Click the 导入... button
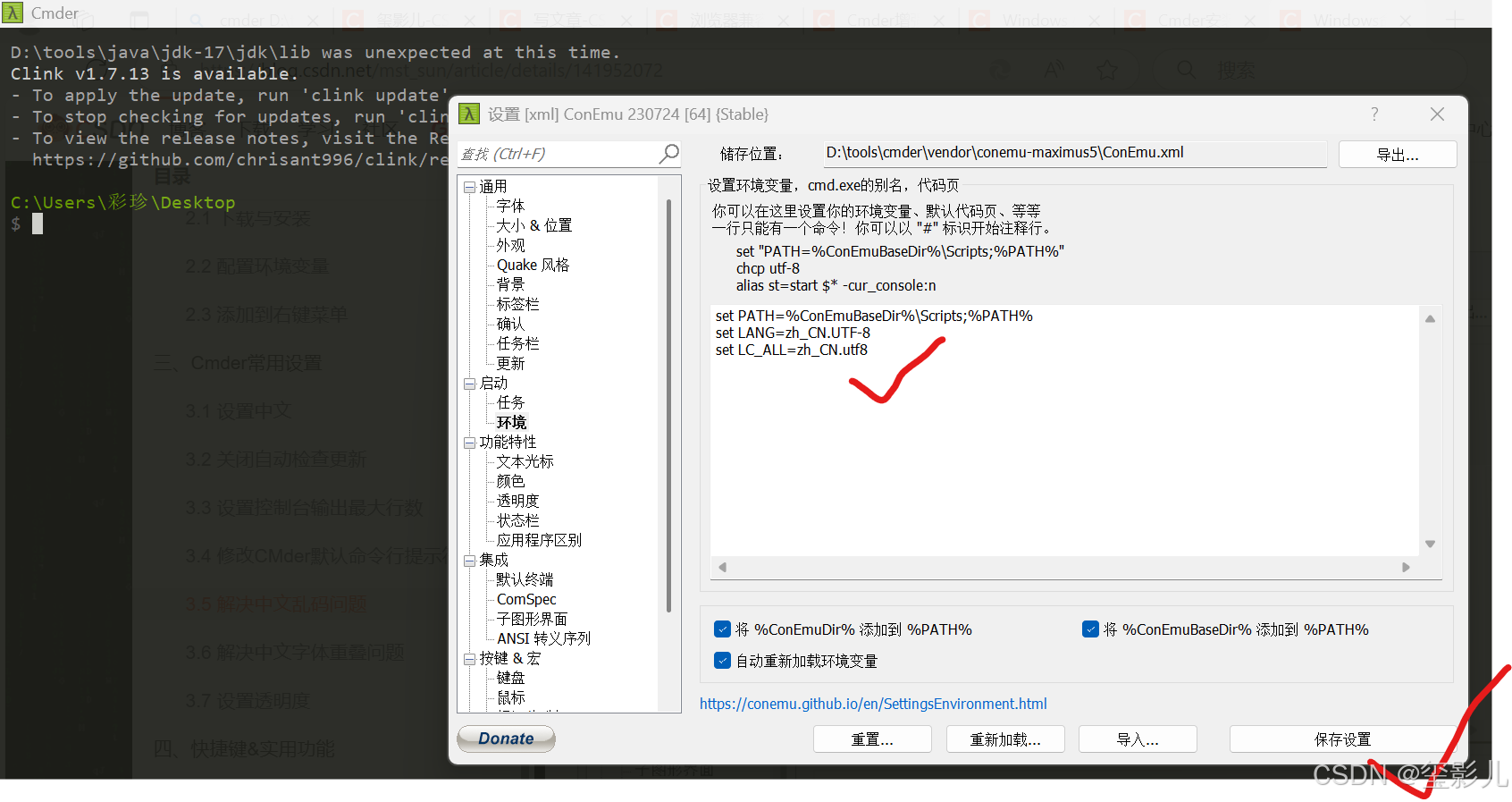 [x=1138, y=739]
